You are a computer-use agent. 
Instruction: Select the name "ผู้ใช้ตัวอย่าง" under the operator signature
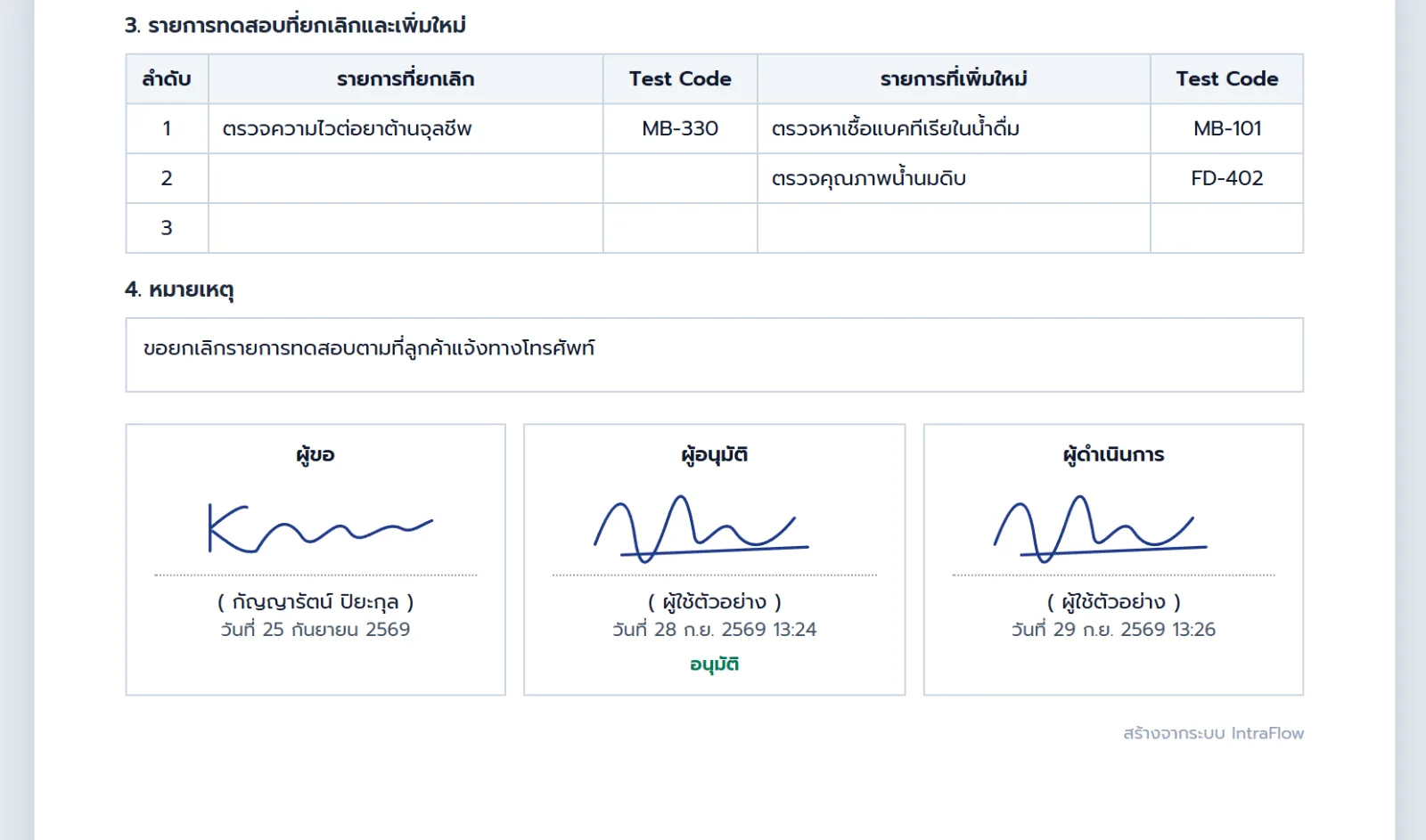[1114, 602]
